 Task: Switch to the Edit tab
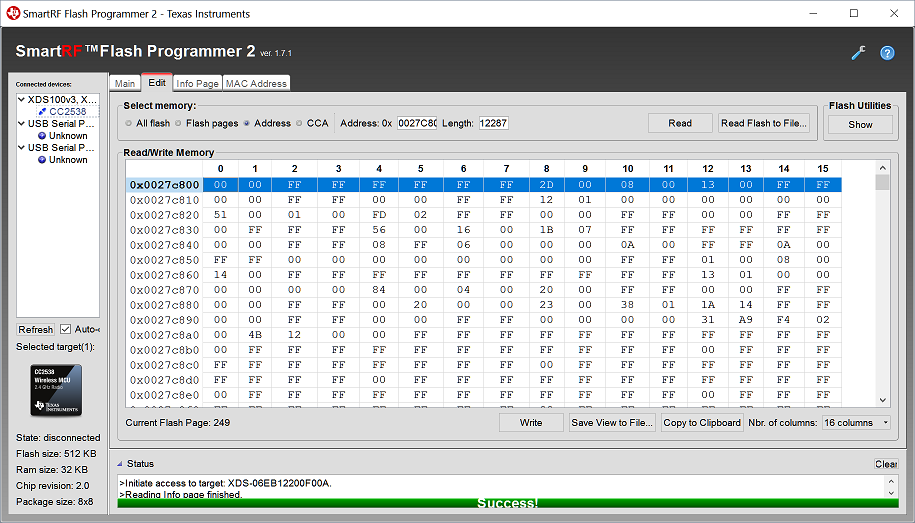coord(156,82)
